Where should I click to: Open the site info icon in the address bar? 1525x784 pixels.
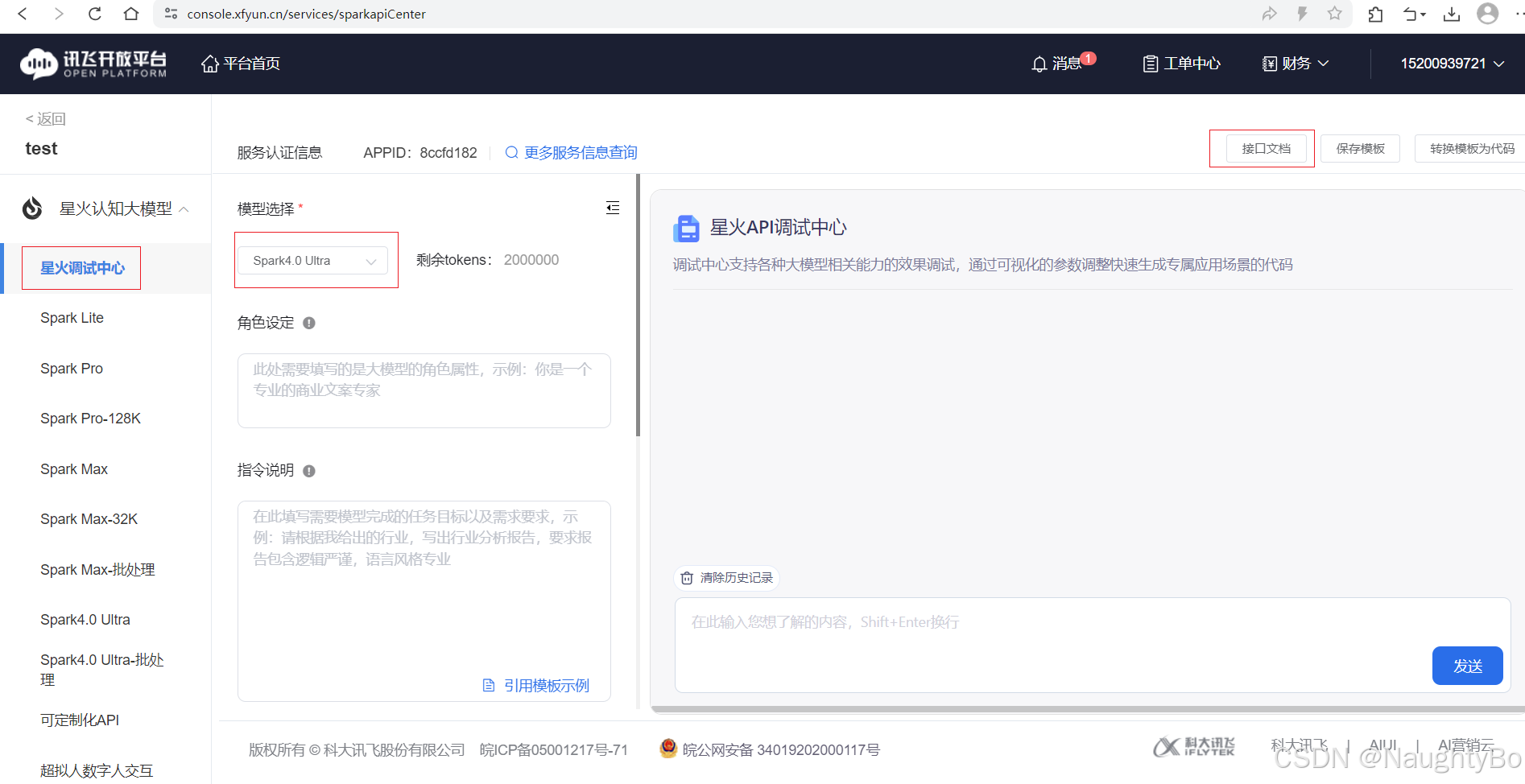[x=171, y=14]
